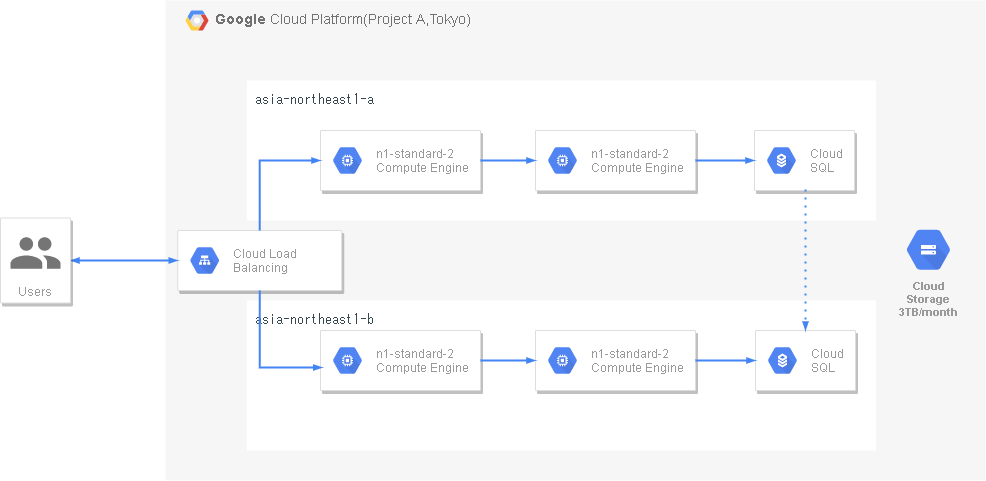Screen dimensions: 986x481
Task: Click 'Cloud SQL' text in zone b
Action: 827,360
